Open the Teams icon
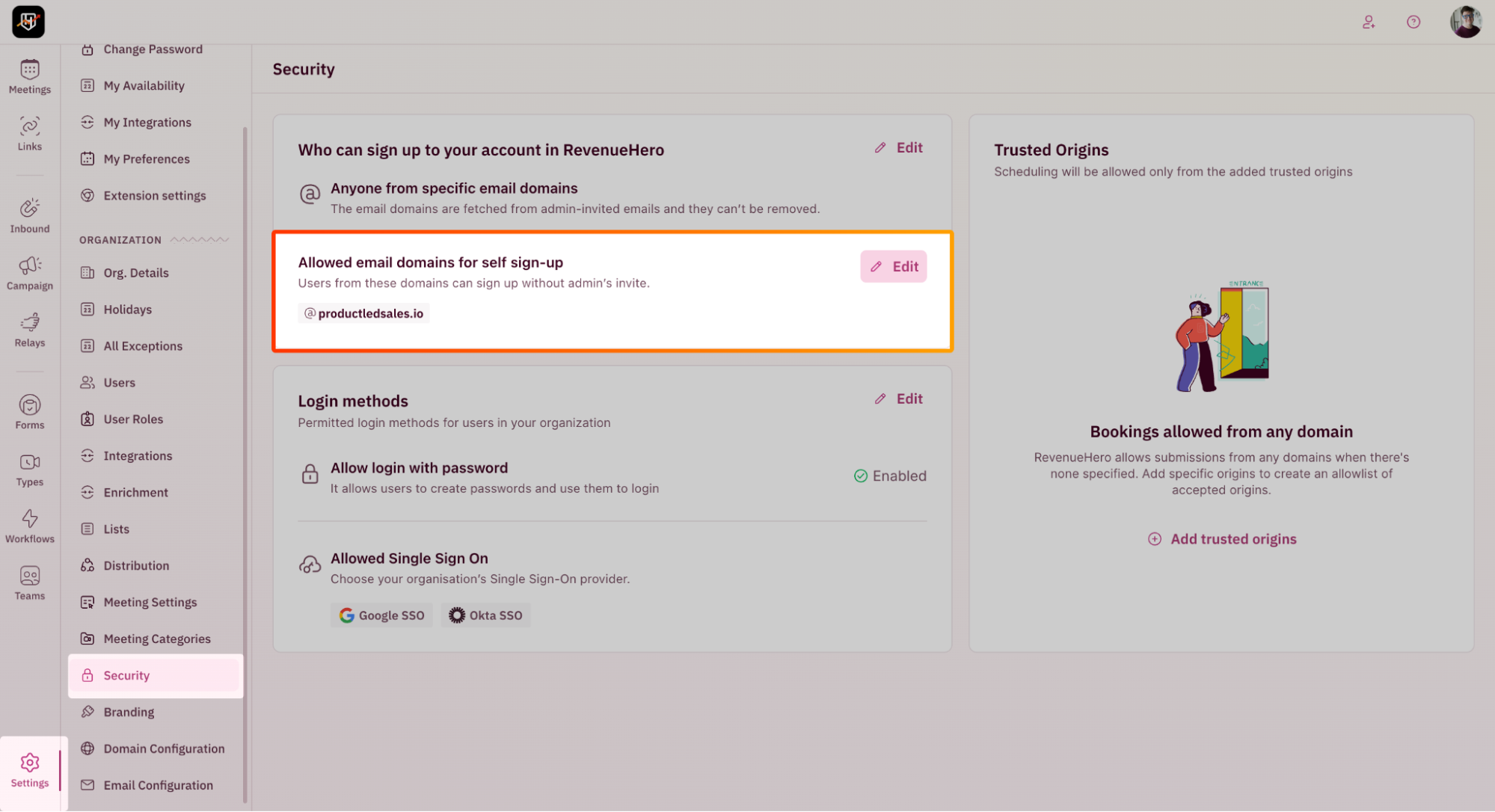The height and width of the screenshot is (812, 1495). (30, 583)
